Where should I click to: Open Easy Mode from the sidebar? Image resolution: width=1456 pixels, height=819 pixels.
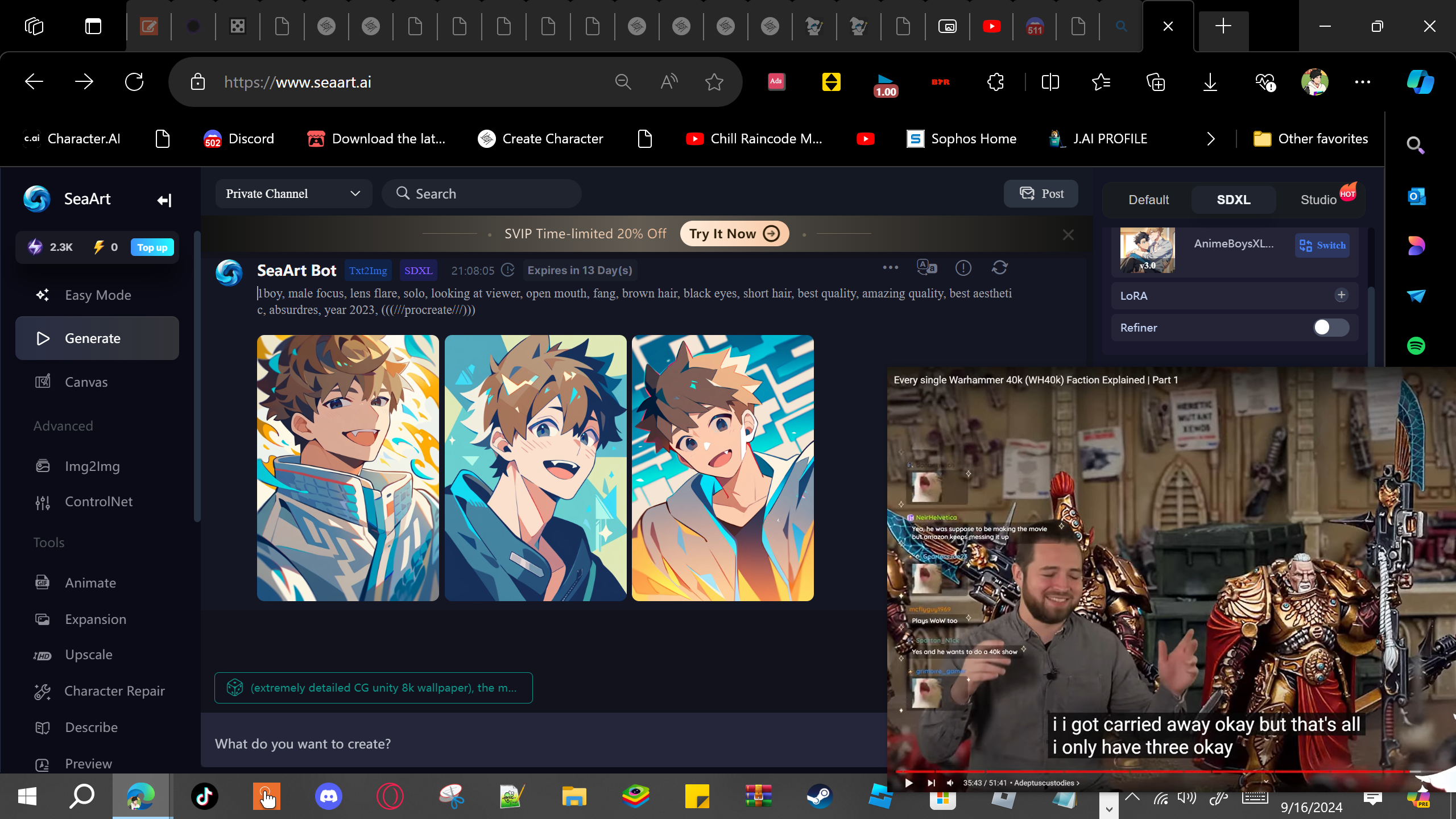coord(97,295)
